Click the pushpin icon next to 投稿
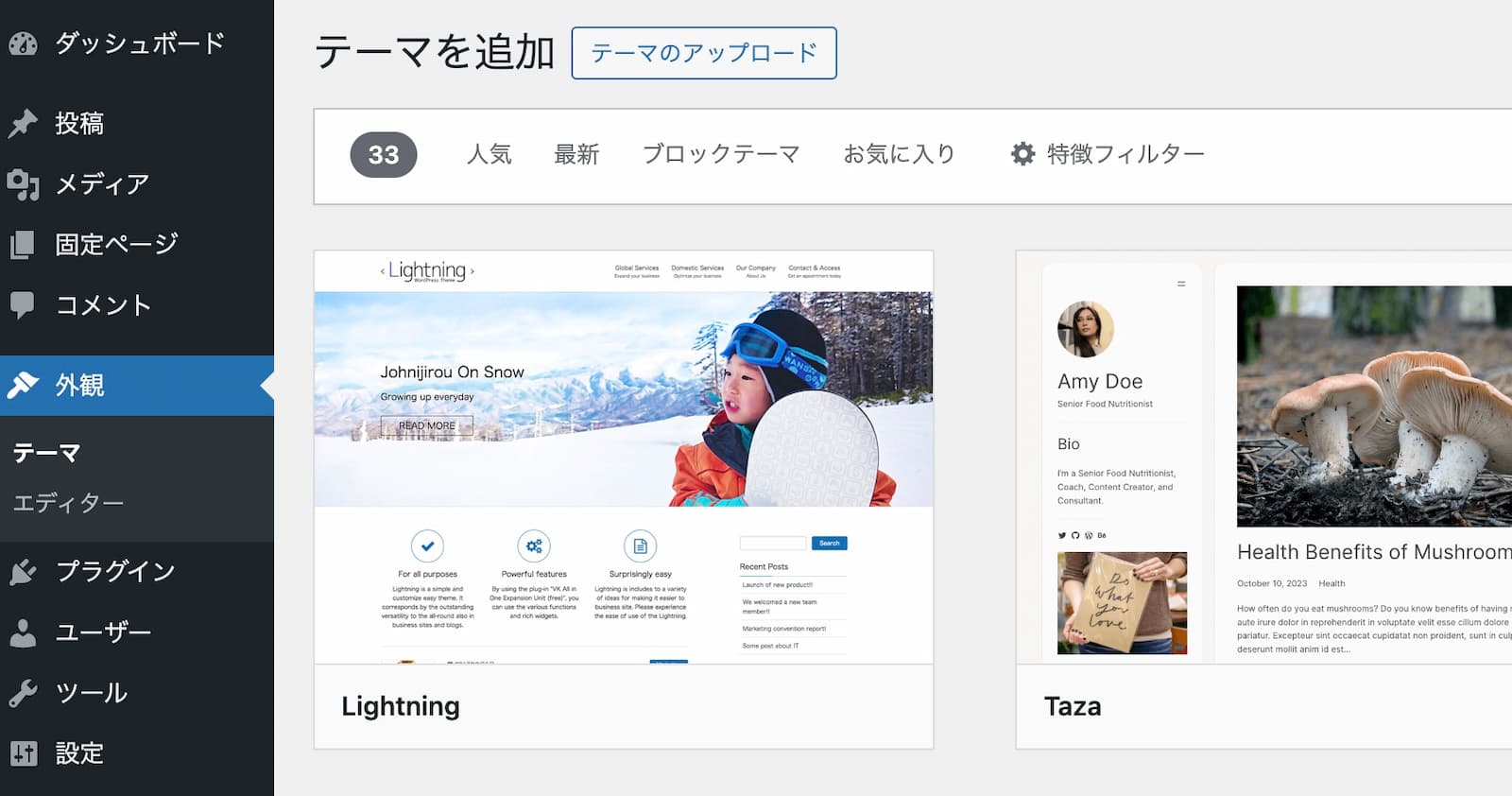 pos(23,123)
